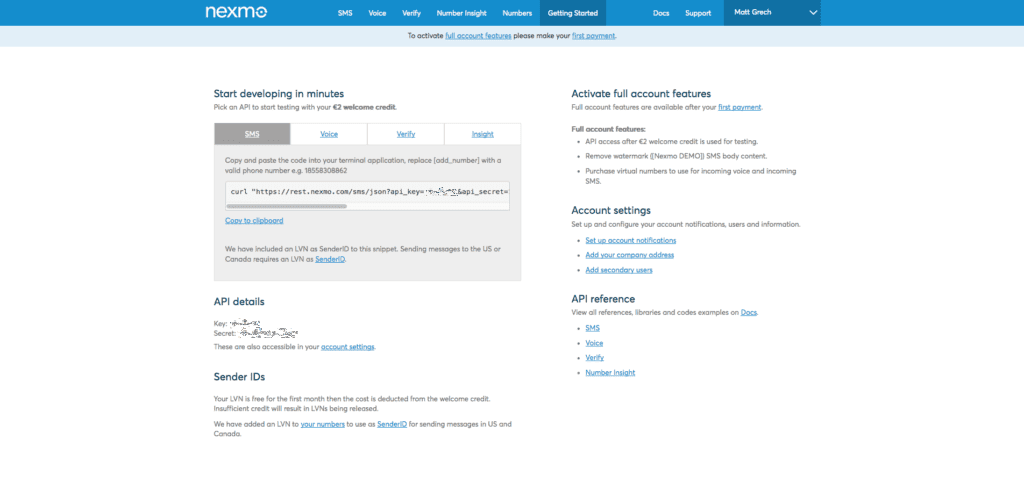This screenshot has height=490, width=1024.
Task: Click the code snippet horizontal scrollbar
Action: (x=287, y=206)
